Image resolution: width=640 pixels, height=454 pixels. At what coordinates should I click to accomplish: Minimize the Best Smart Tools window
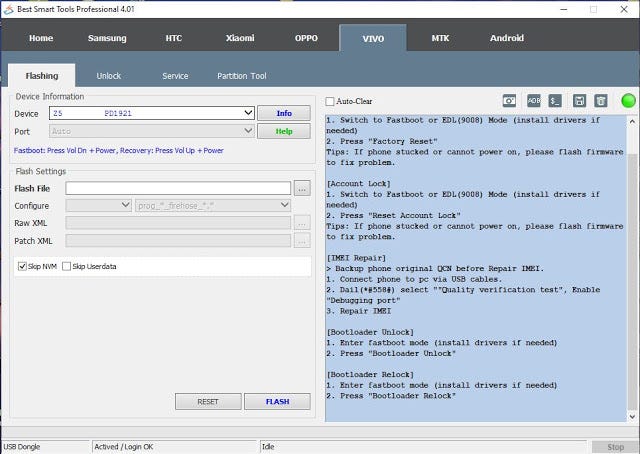click(x=564, y=9)
